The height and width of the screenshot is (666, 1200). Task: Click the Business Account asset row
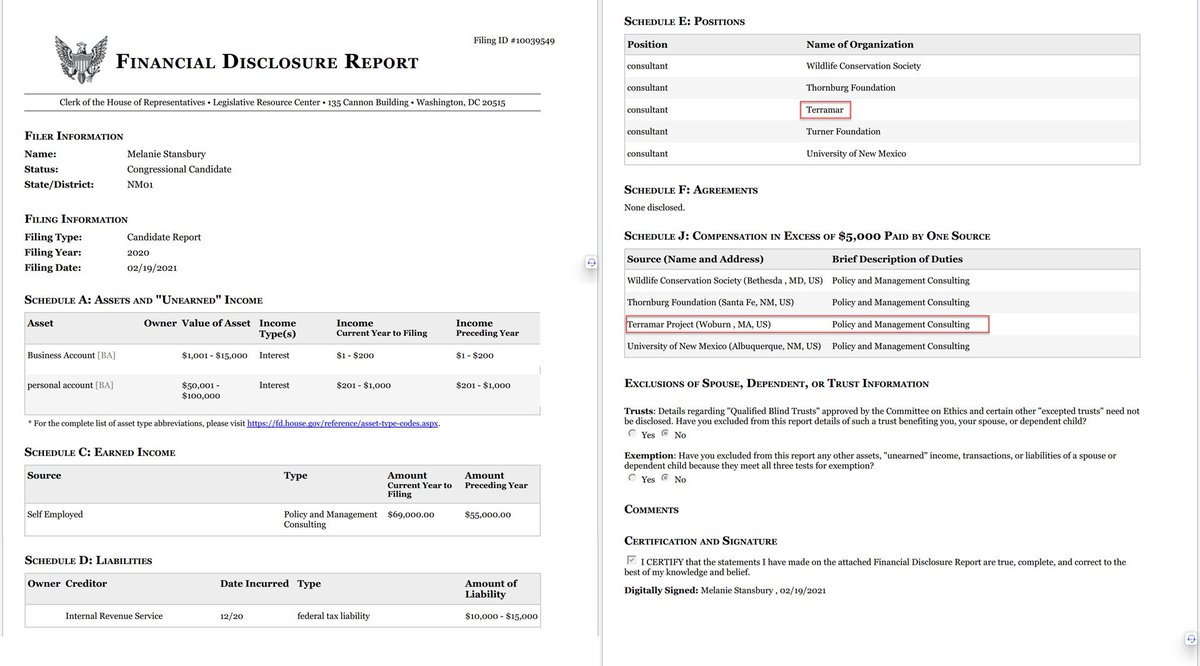click(283, 356)
